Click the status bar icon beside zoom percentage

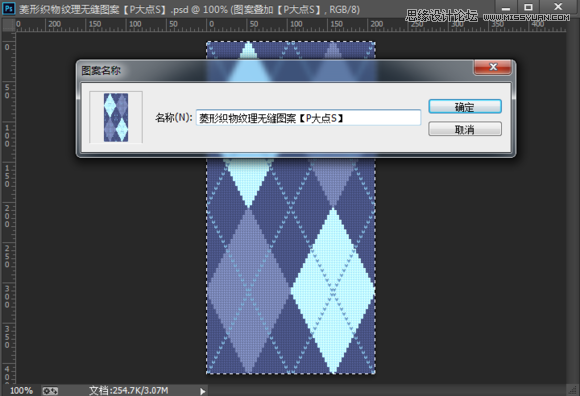(50, 391)
